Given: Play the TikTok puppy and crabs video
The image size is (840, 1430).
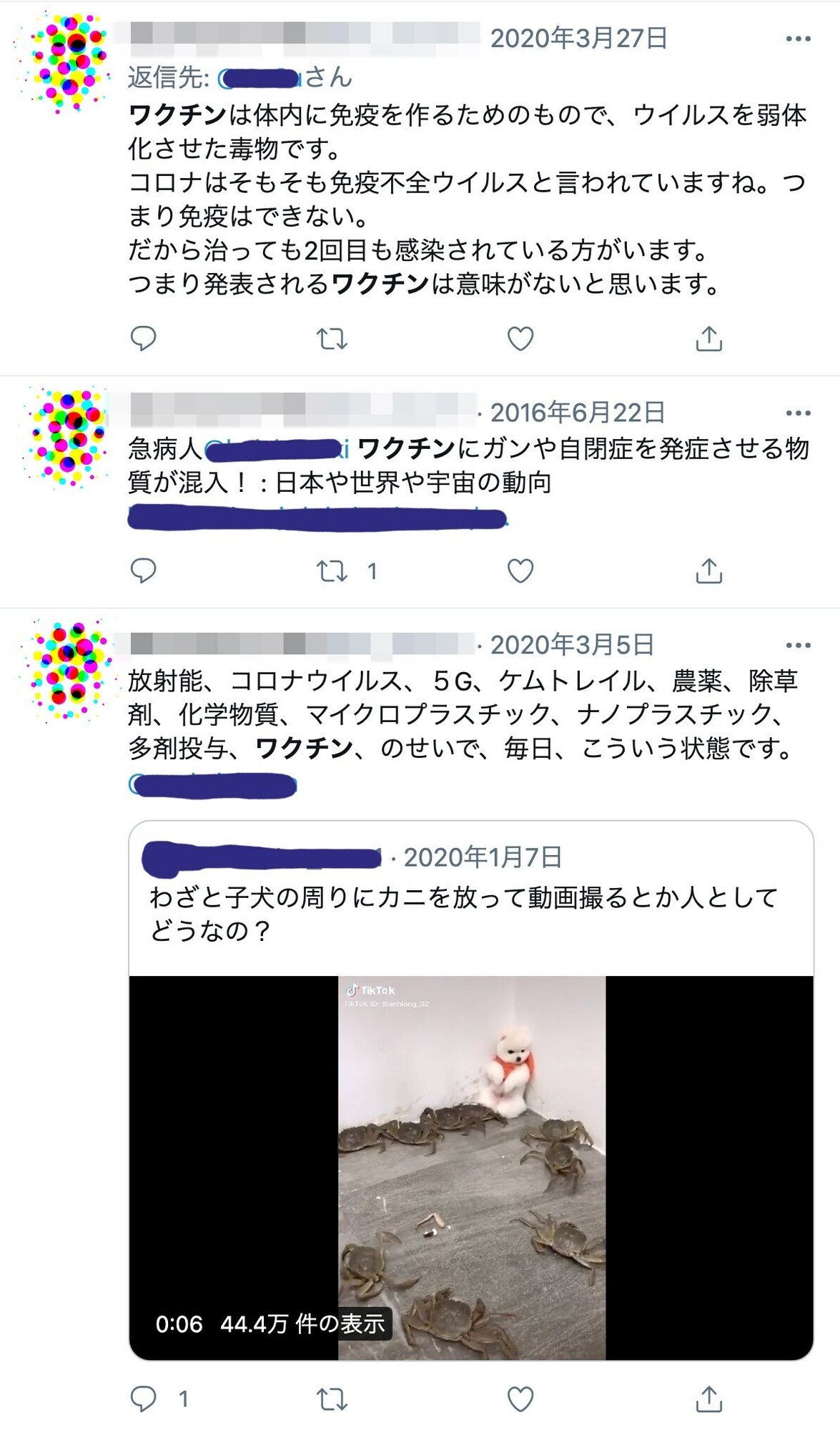Looking at the screenshot, I should point(471,1168).
